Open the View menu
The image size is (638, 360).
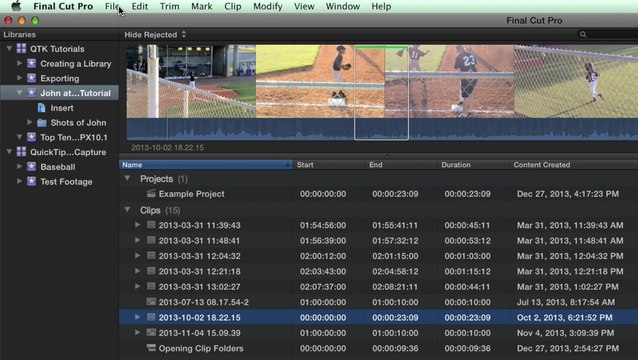304,6
